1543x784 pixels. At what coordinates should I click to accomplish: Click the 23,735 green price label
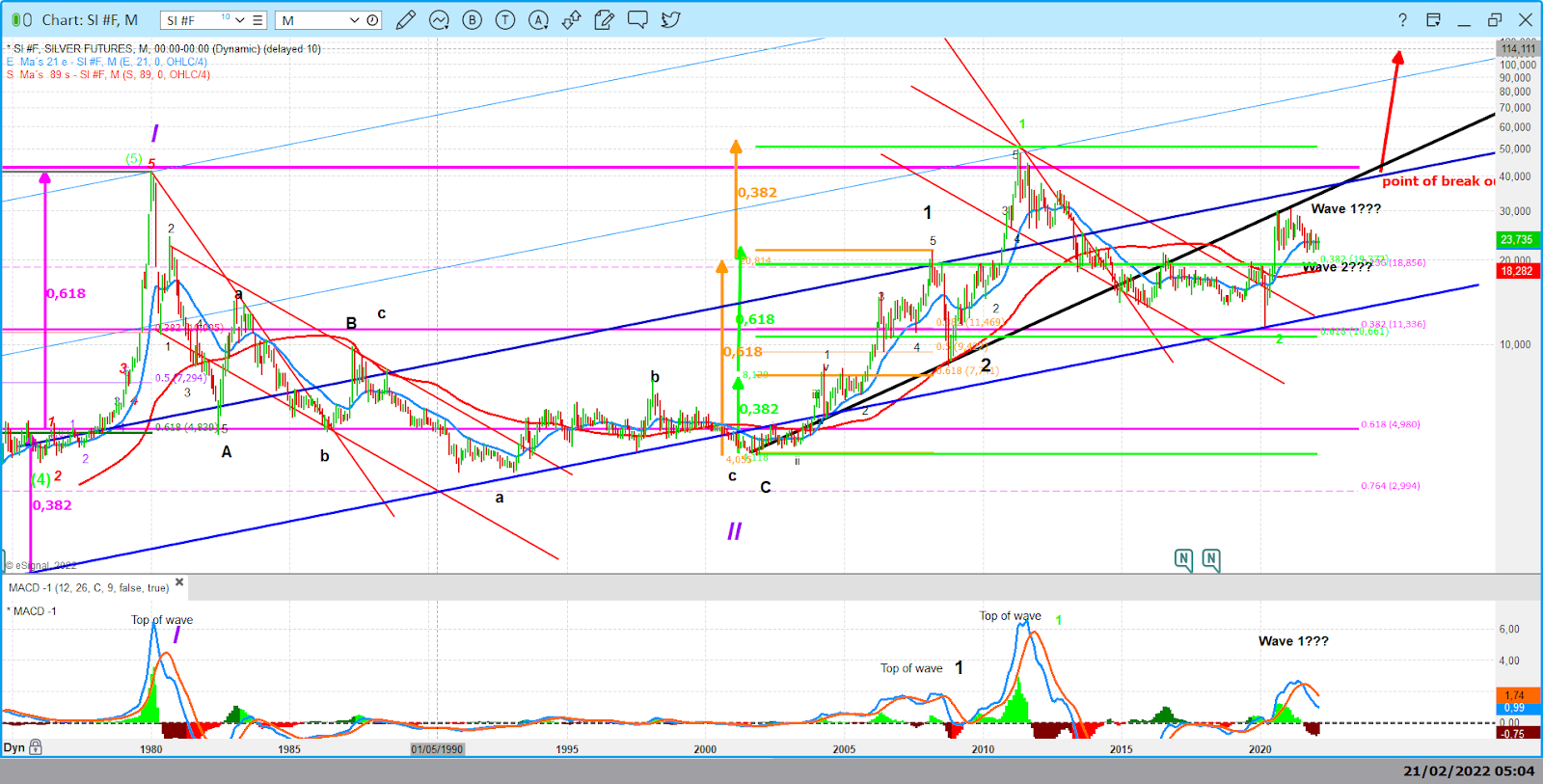(x=1517, y=239)
